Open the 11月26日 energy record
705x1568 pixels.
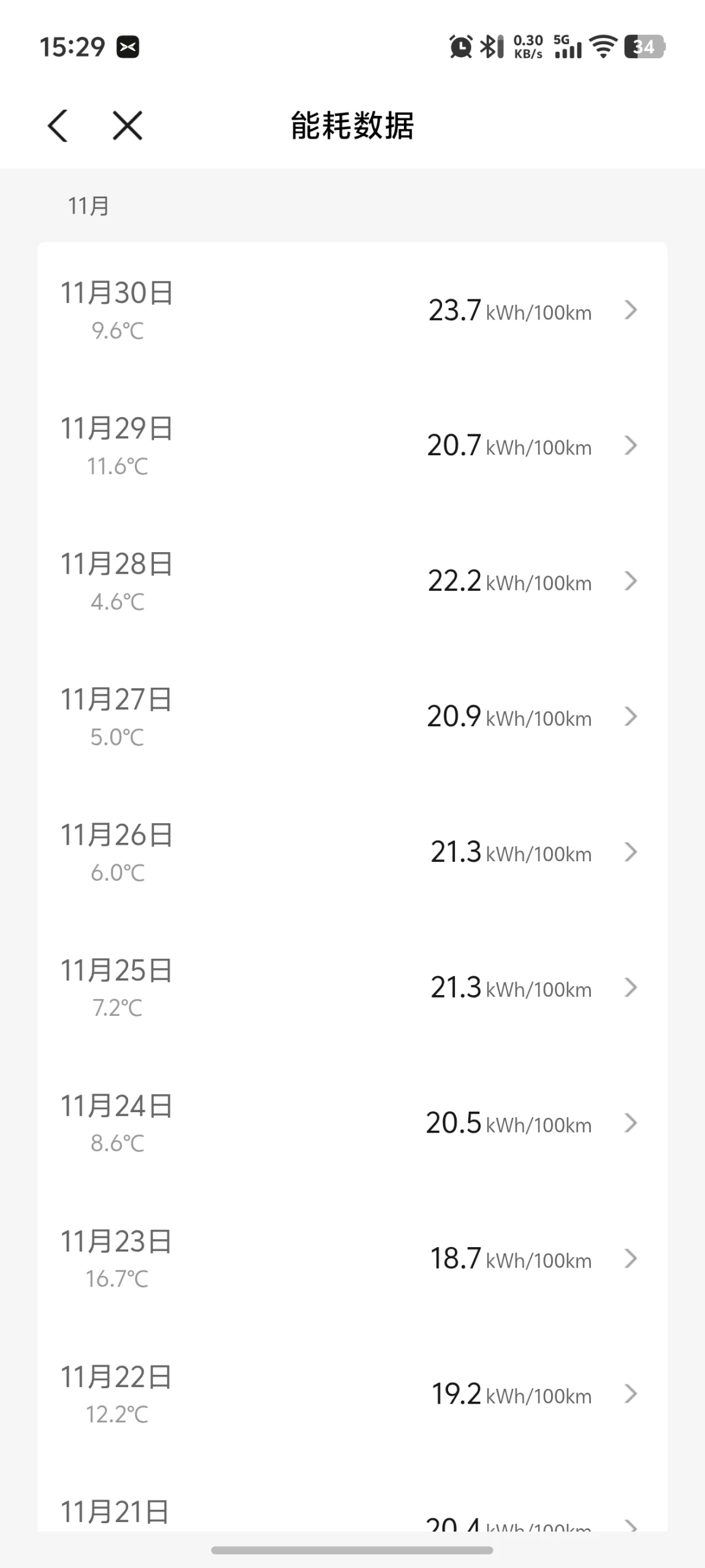352,852
